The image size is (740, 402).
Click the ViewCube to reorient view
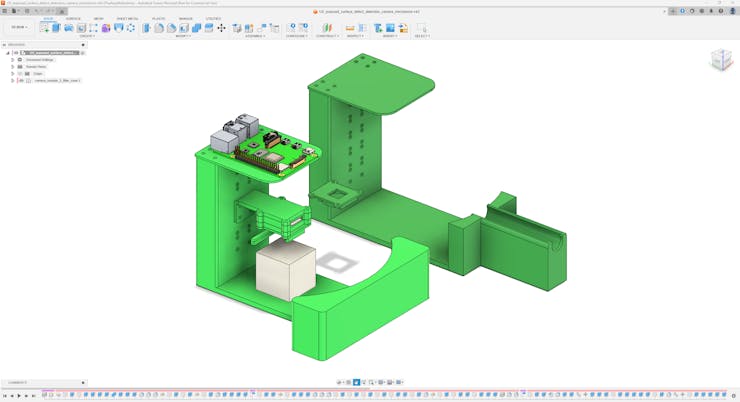point(721,60)
